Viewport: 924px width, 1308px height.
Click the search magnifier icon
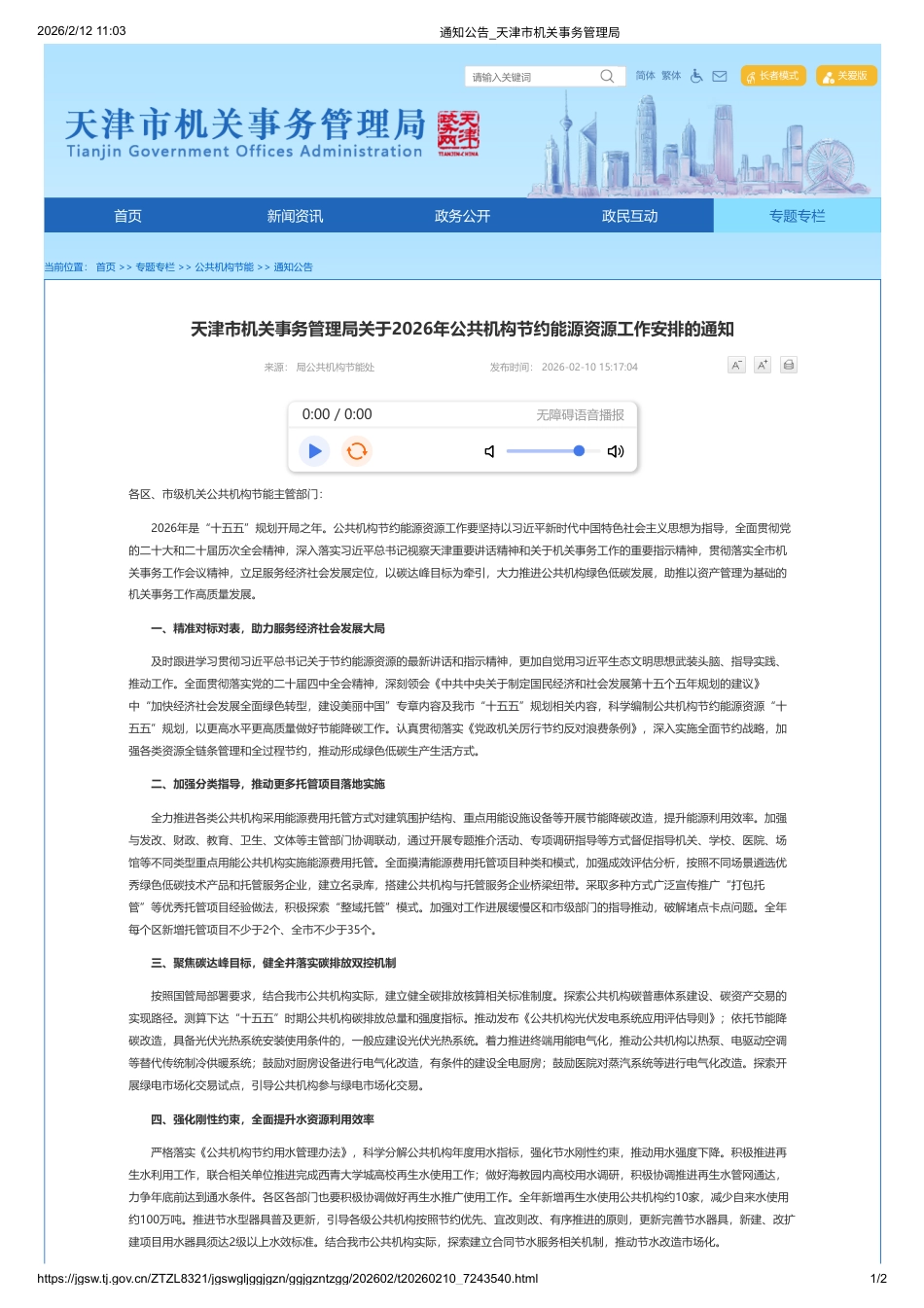[x=608, y=76]
